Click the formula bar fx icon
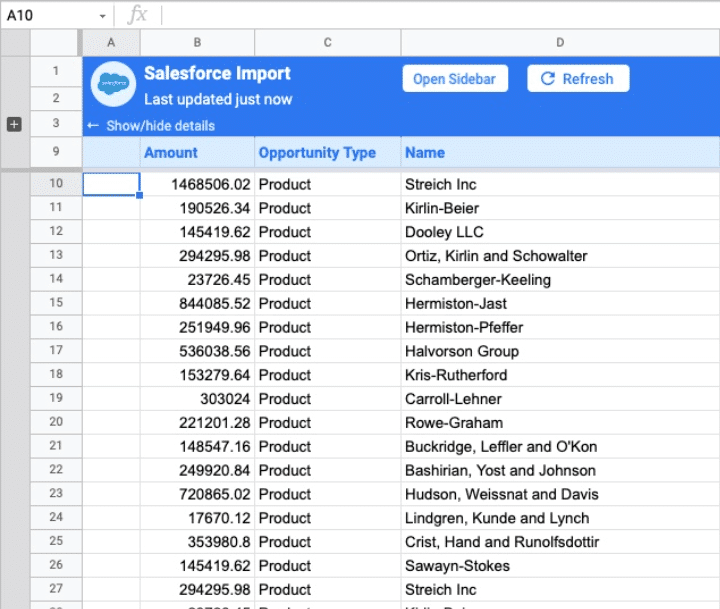Image resolution: width=720 pixels, height=609 pixels. pyautogui.click(x=137, y=15)
